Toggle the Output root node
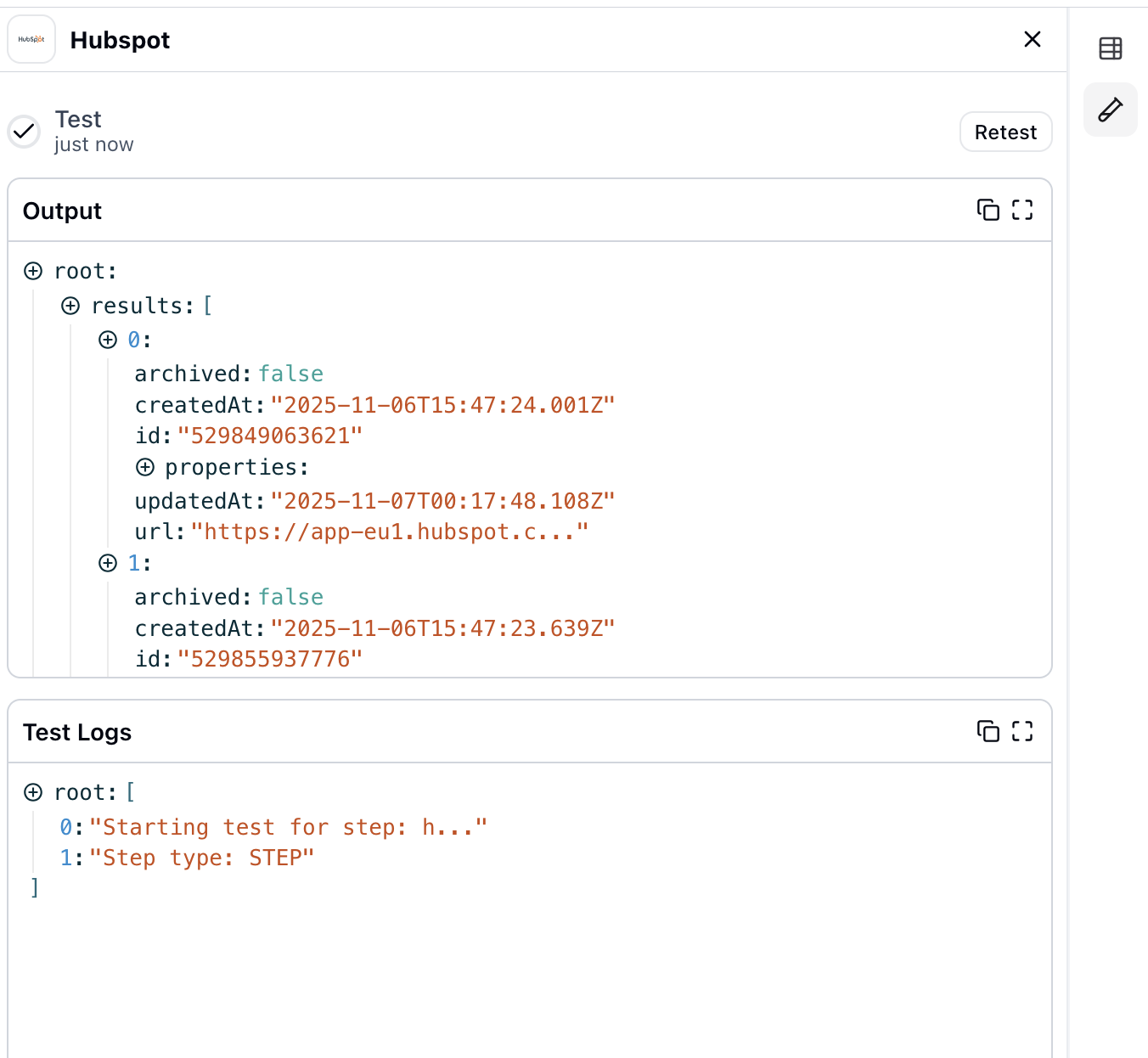Image resolution: width=1148 pixels, height=1058 pixels. coord(33,271)
